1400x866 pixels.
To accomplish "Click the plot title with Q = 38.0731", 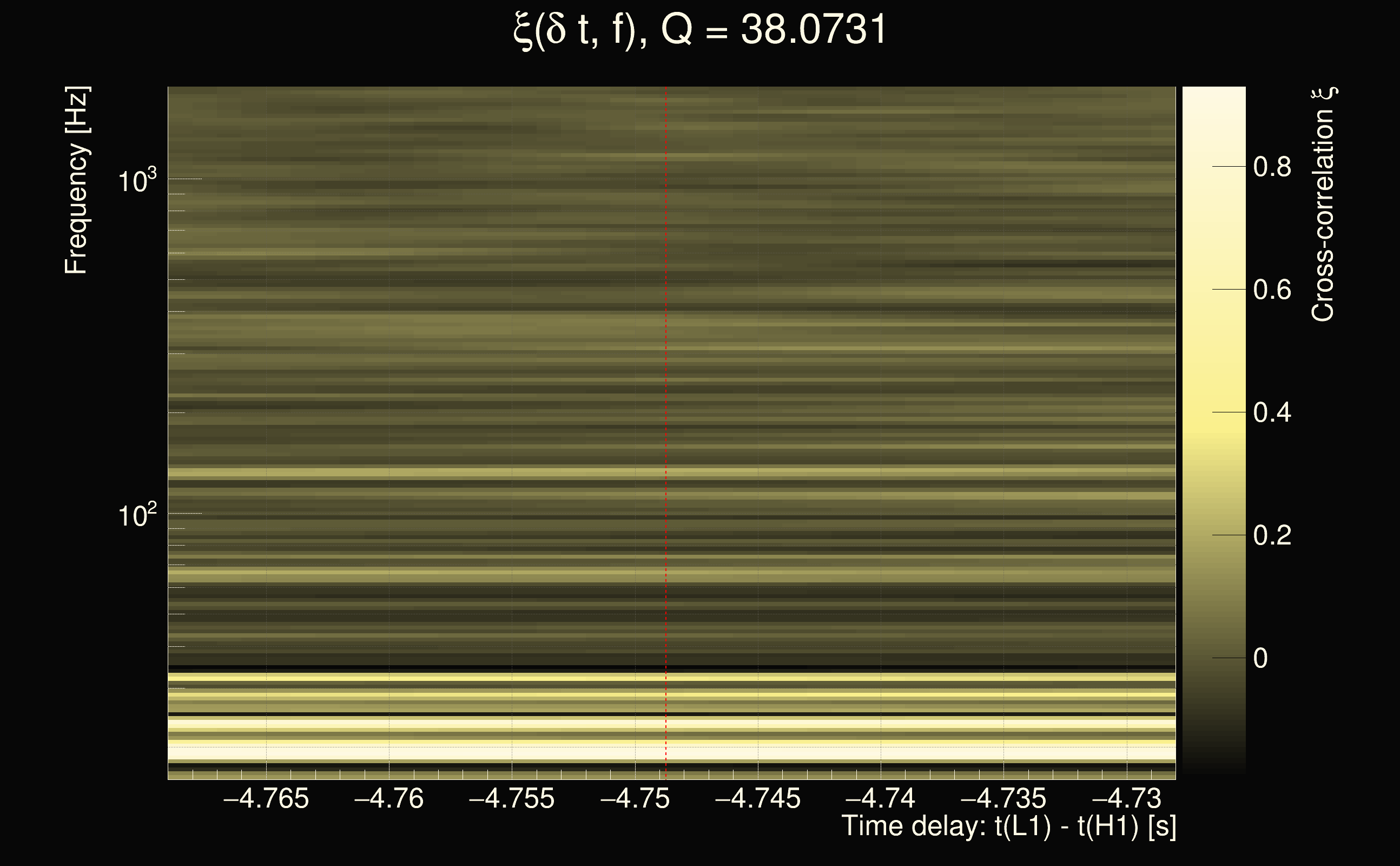I will tap(699, 30).
